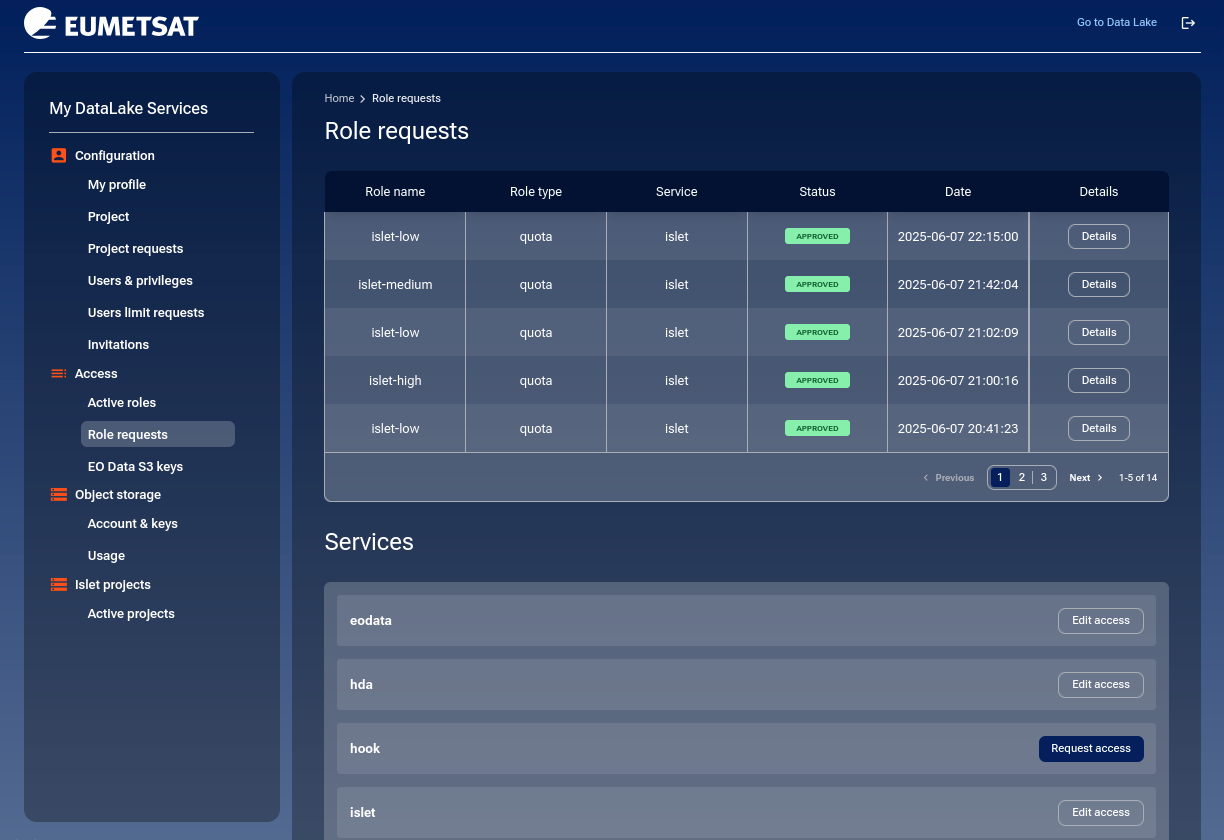Go to pagination page 1

tap(1000, 478)
